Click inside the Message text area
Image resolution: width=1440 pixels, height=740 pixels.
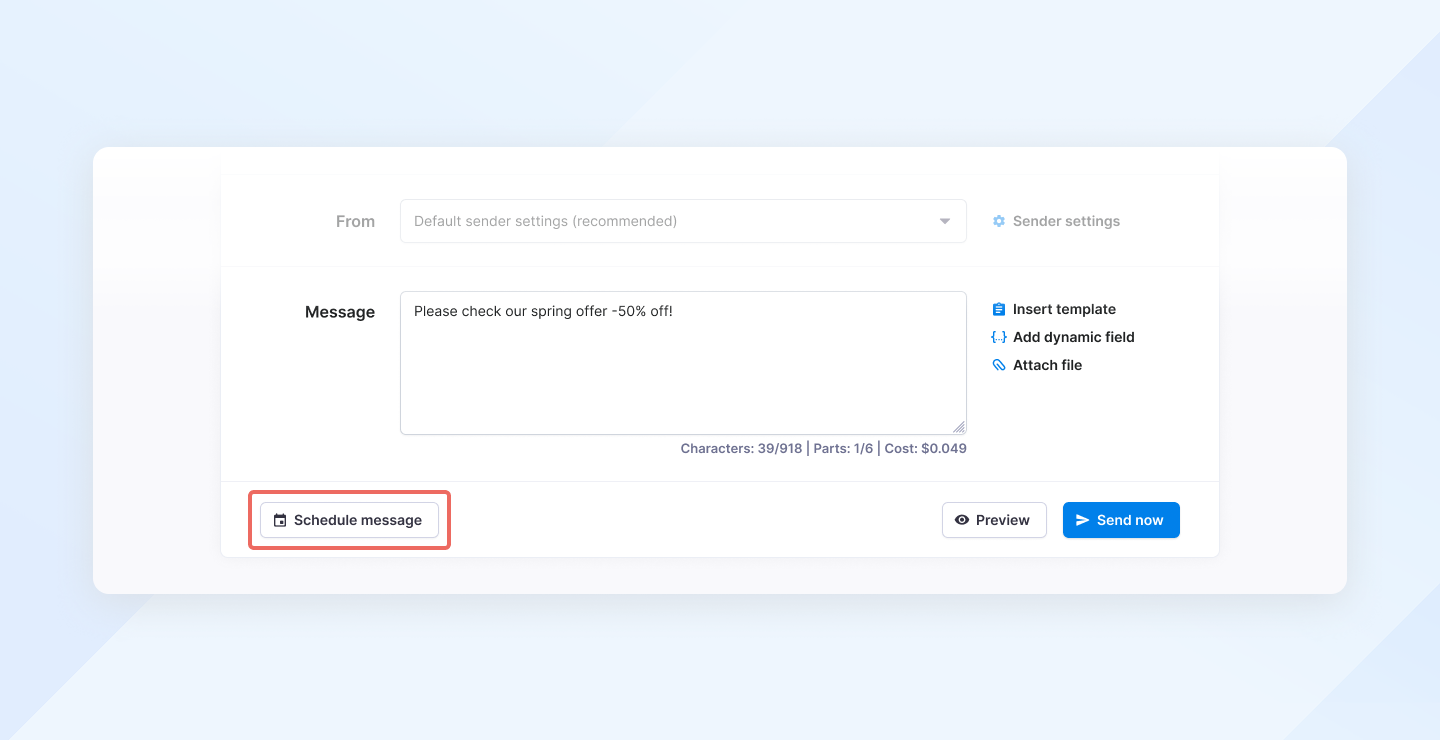(x=683, y=370)
